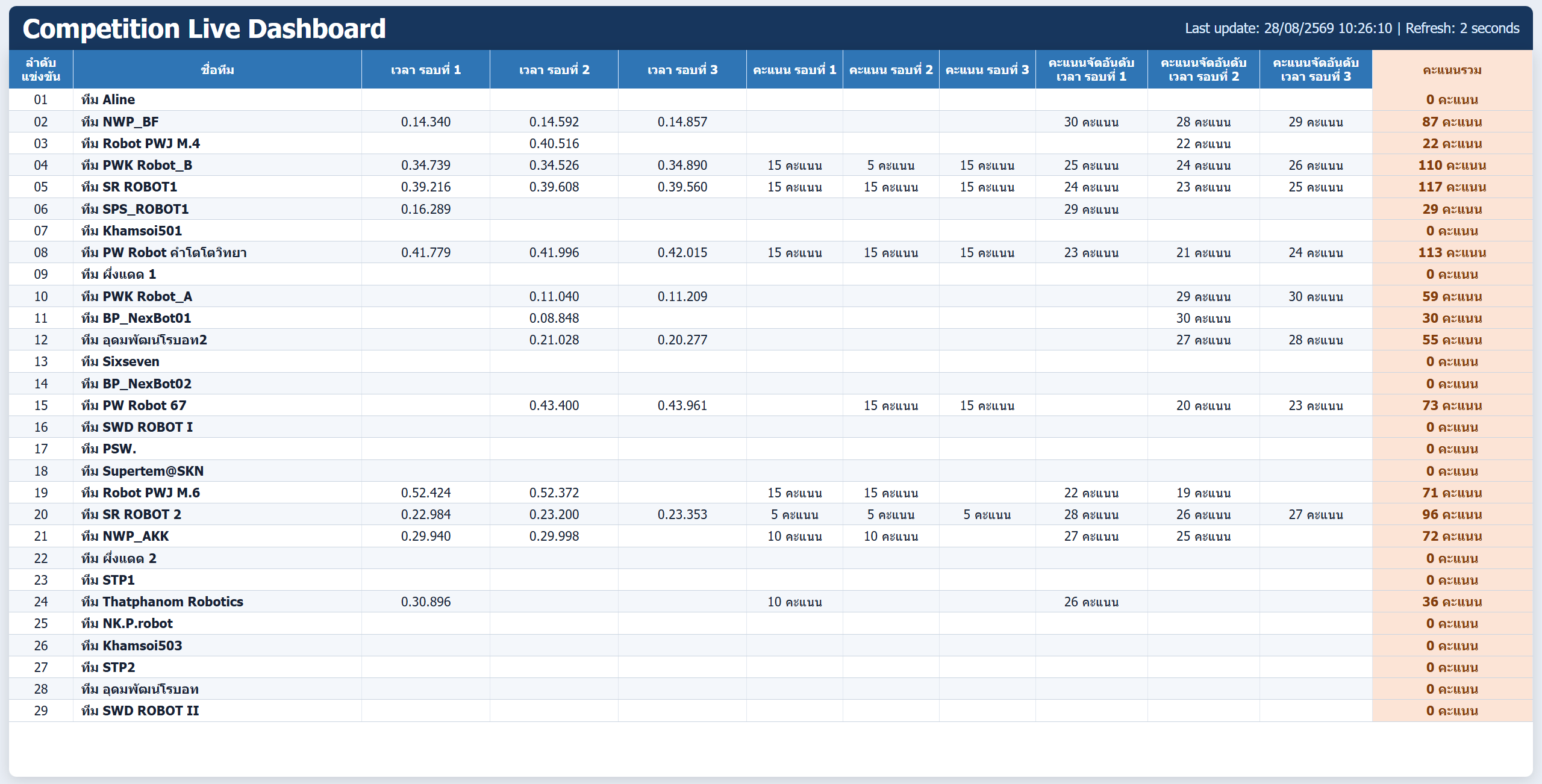The height and width of the screenshot is (784, 1542).
Task: Click the เวลา รอบที่ 2 column header
Action: 554,70
